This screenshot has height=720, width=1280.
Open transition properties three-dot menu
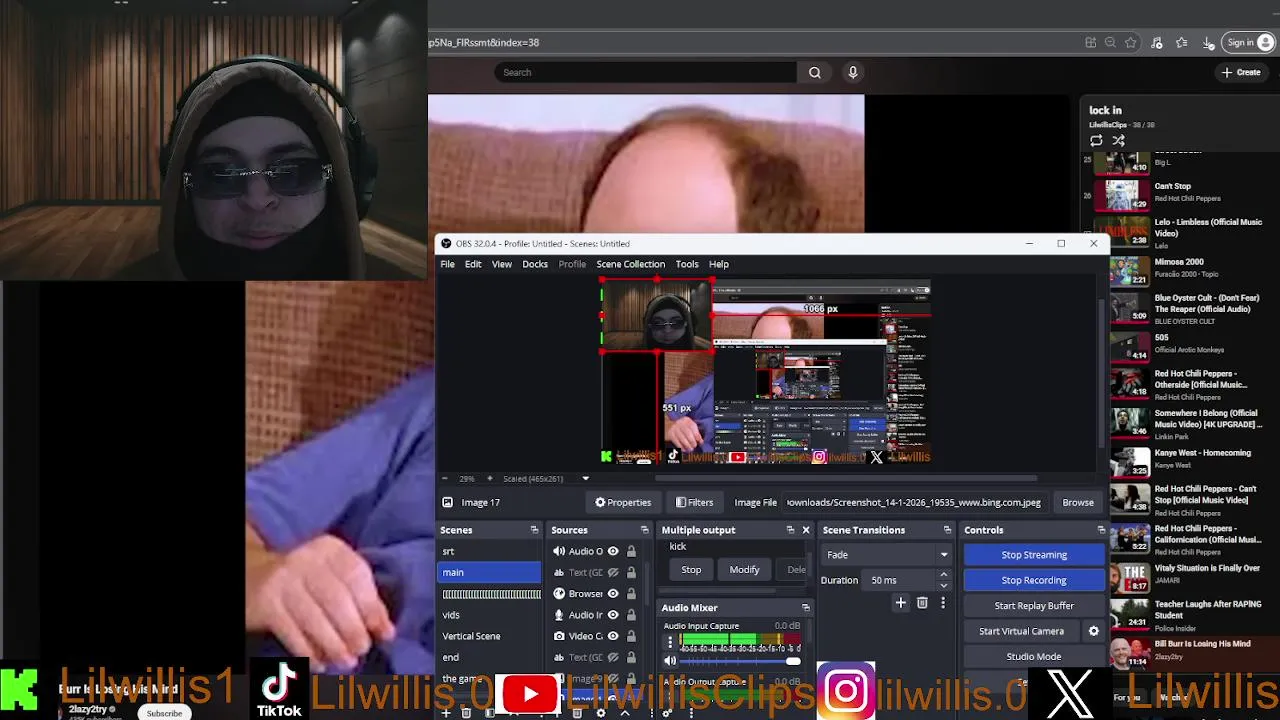(942, 603)
